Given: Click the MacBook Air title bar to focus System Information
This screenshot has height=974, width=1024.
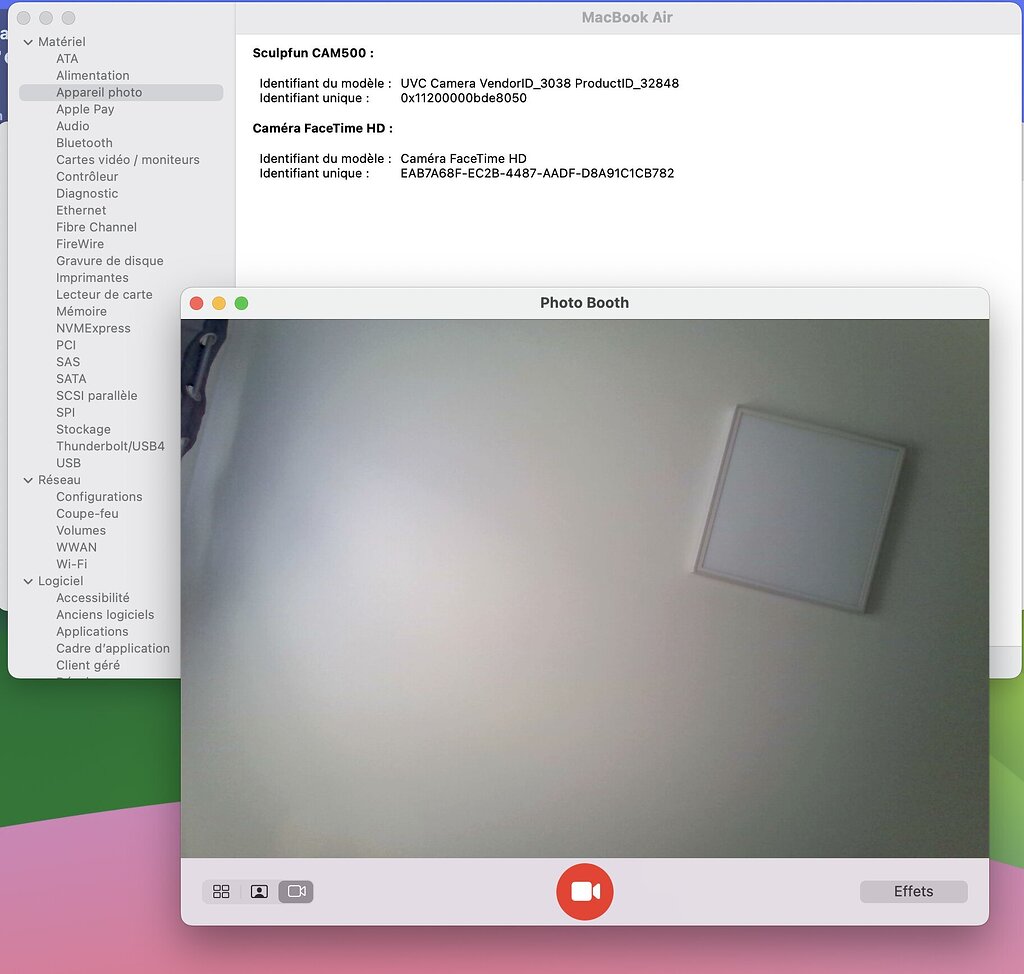Looking at the screenshot, I should coord(627,16).
